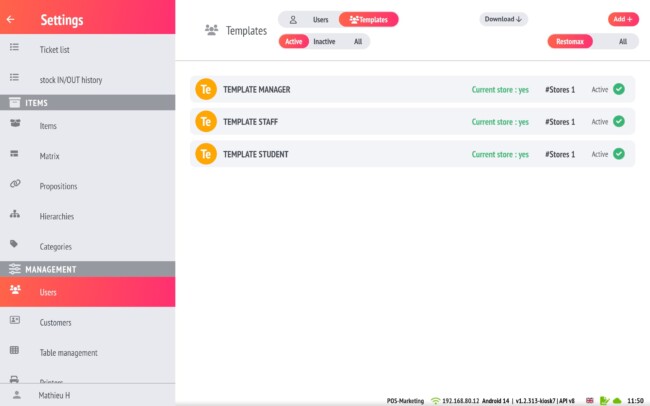Viewport: 650px width, 406px height.
Task: Click the stock IN/OUT history icon
Action: click(x=15, y=77)
